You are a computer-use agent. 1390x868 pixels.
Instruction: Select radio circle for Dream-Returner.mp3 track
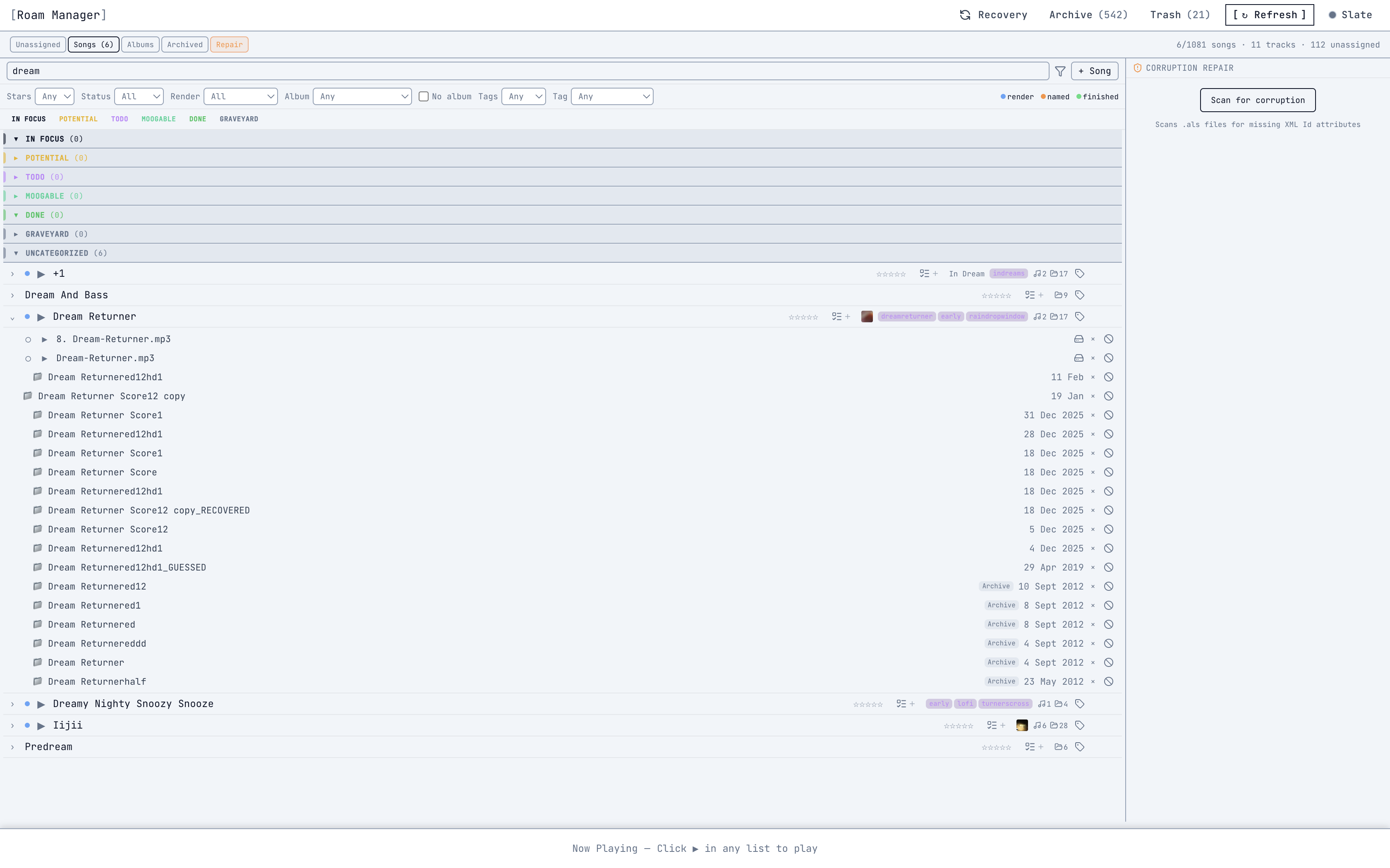28,359
